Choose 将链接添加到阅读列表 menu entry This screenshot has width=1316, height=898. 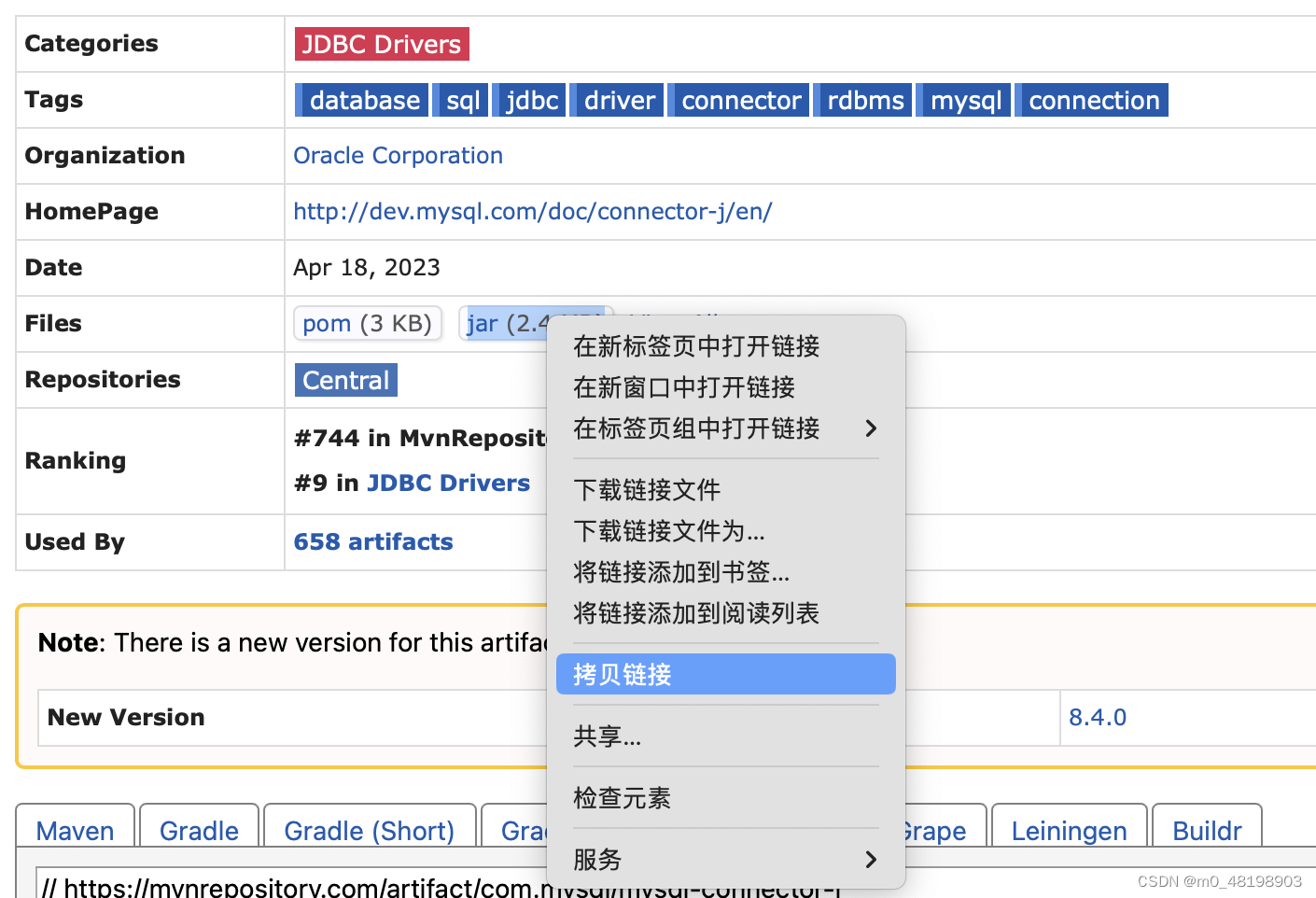(725, 613)
